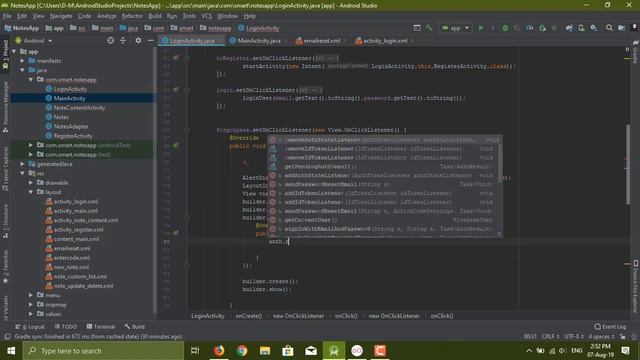
Task: Expand the com.smart.notesapp (androidTest) package
Action: [31, 145]
